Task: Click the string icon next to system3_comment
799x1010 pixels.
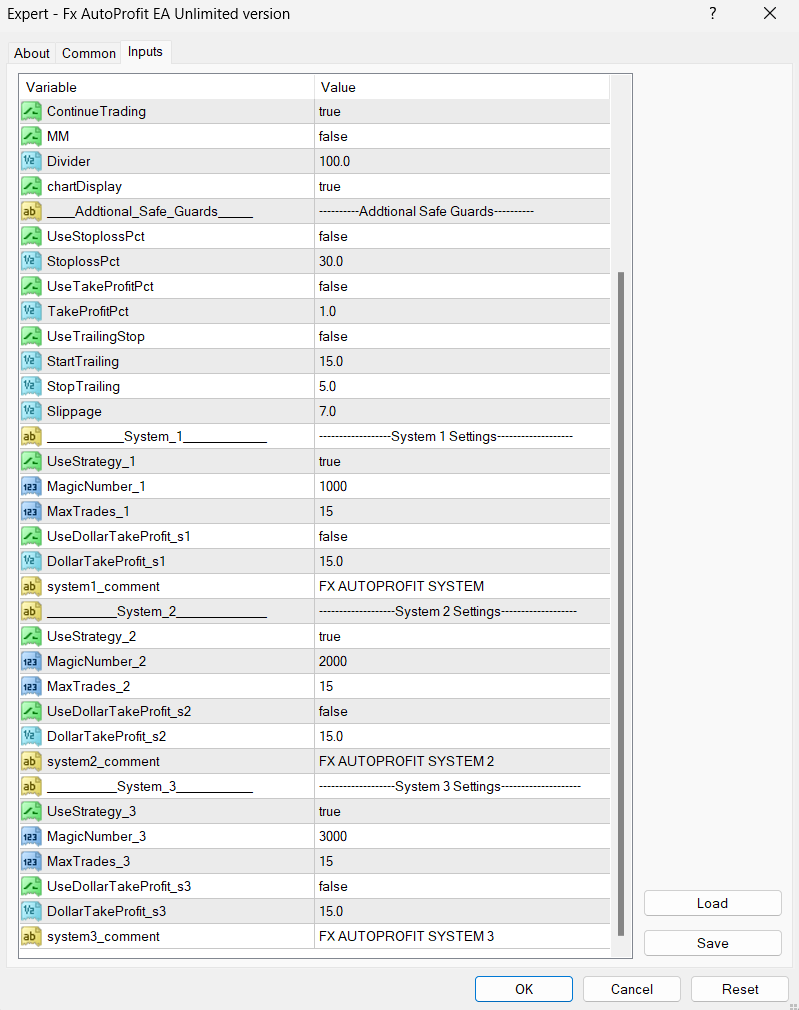Action: point(31,936)
